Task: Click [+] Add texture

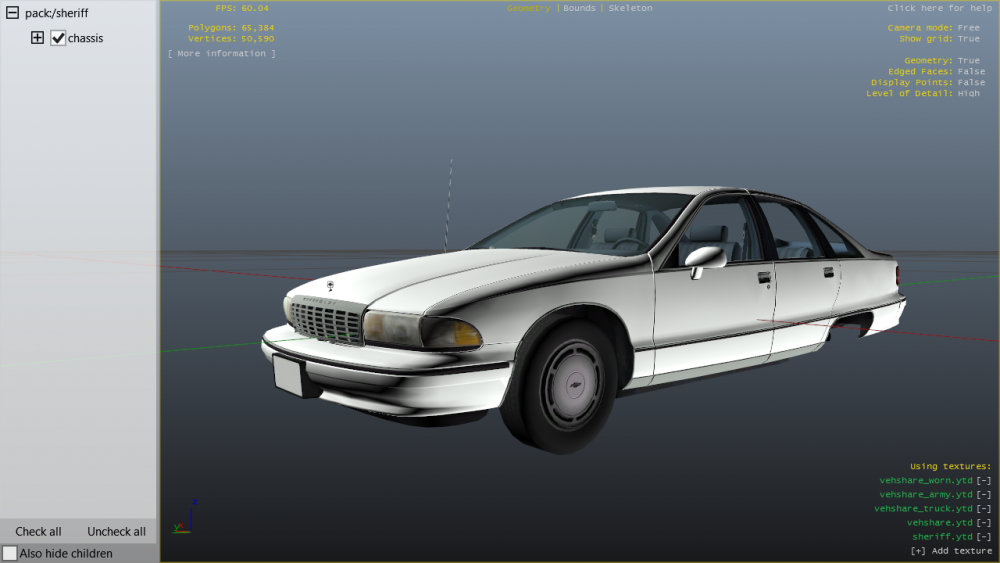Action: click(951, 551)
